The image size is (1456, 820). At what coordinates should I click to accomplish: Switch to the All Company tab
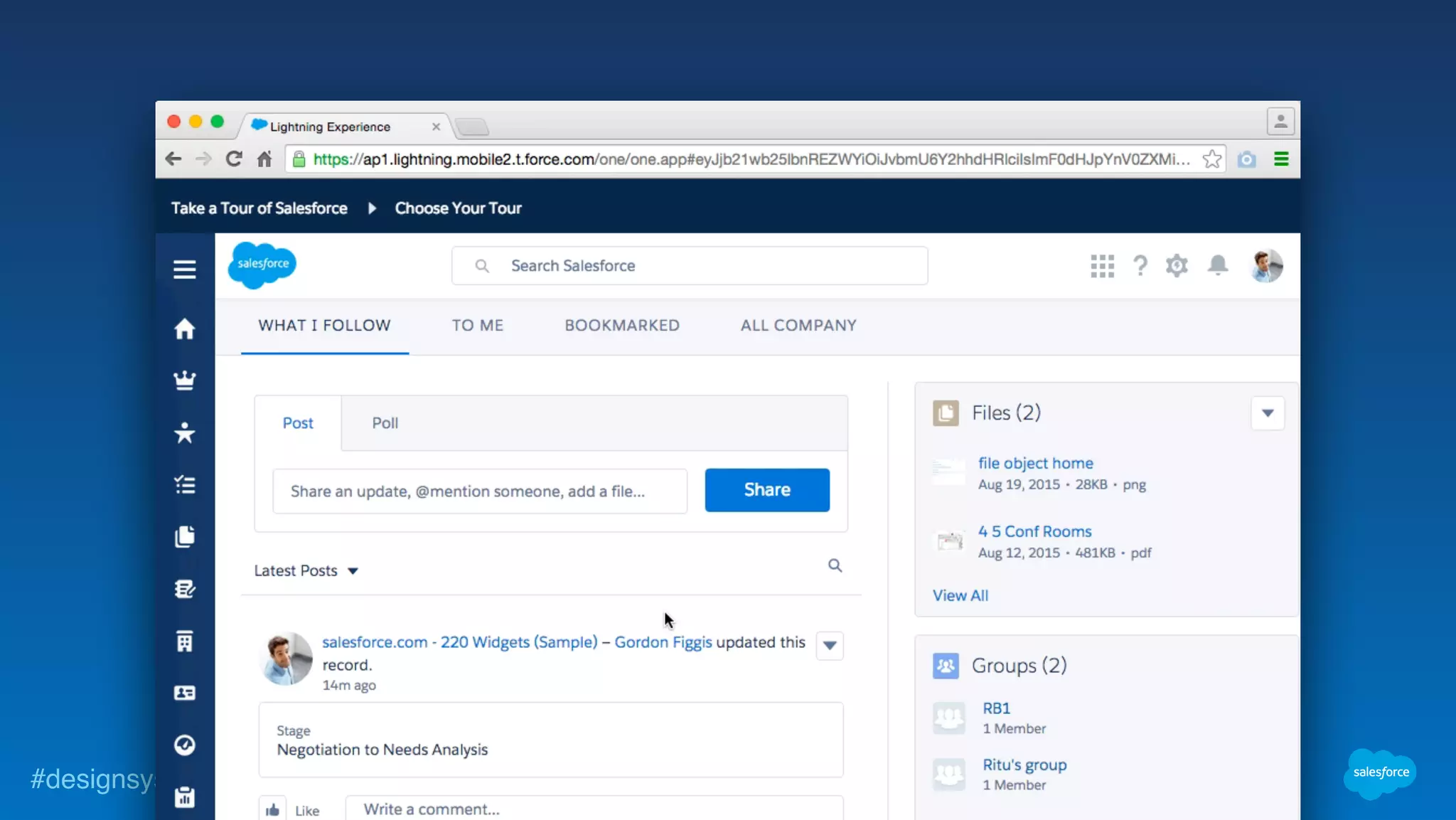click(x=798, y=326)
